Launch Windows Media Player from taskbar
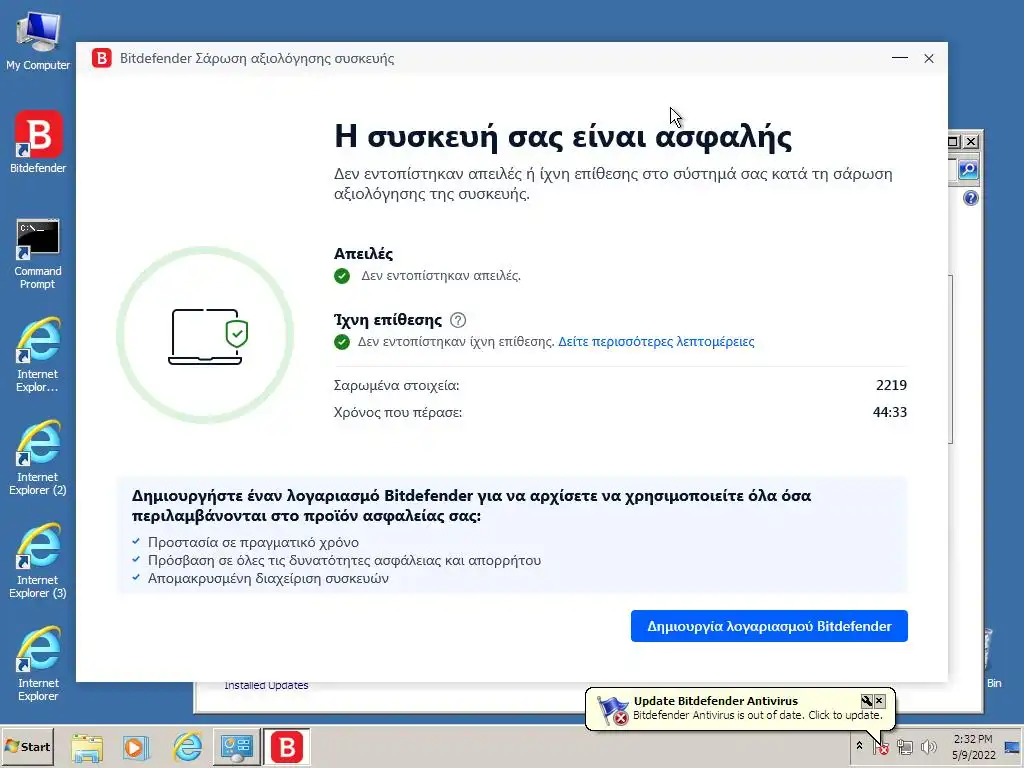The image size is (1024, 768). click(x=136, y=747)
